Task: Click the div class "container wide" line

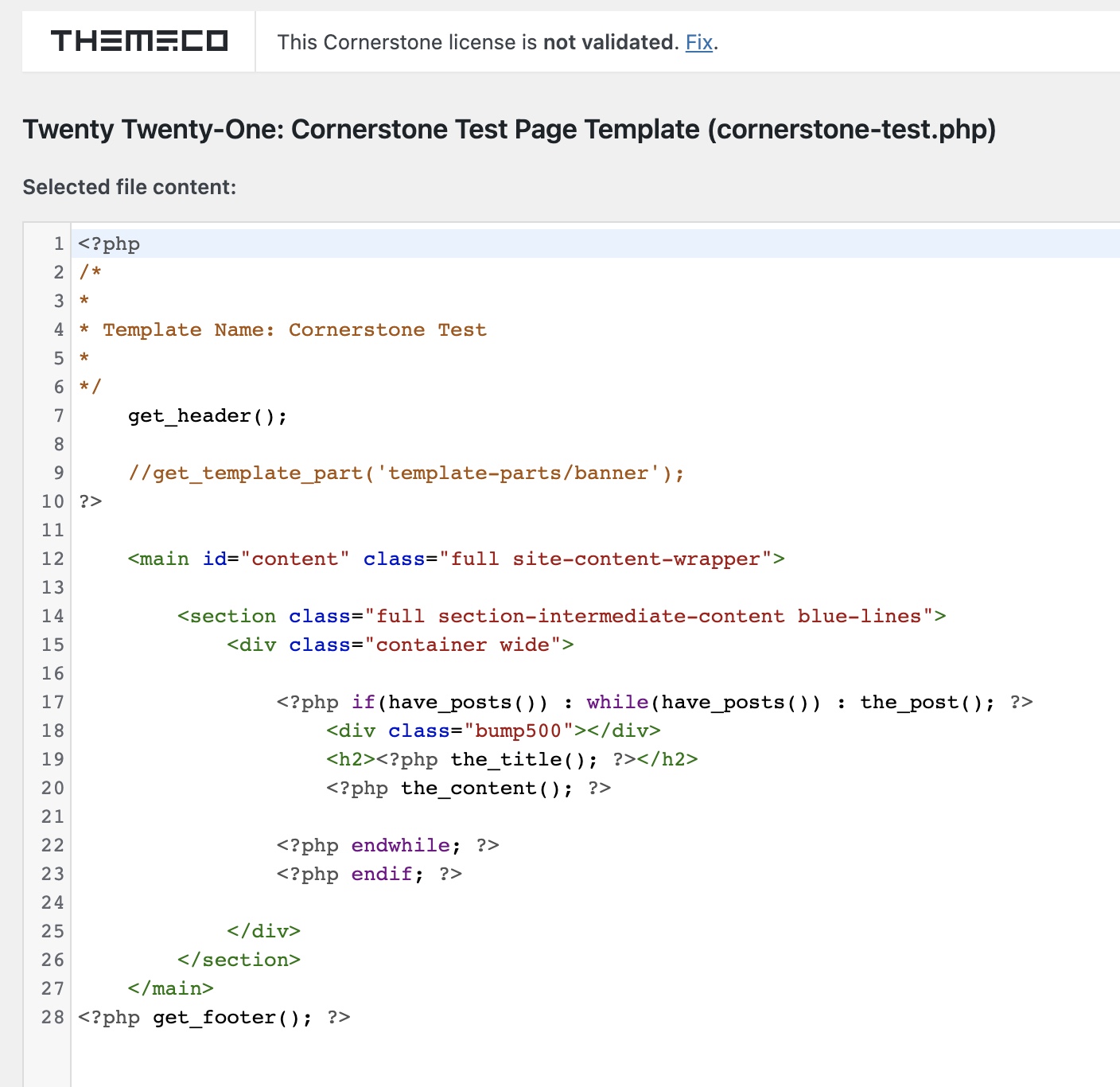Action: [400, 645]
